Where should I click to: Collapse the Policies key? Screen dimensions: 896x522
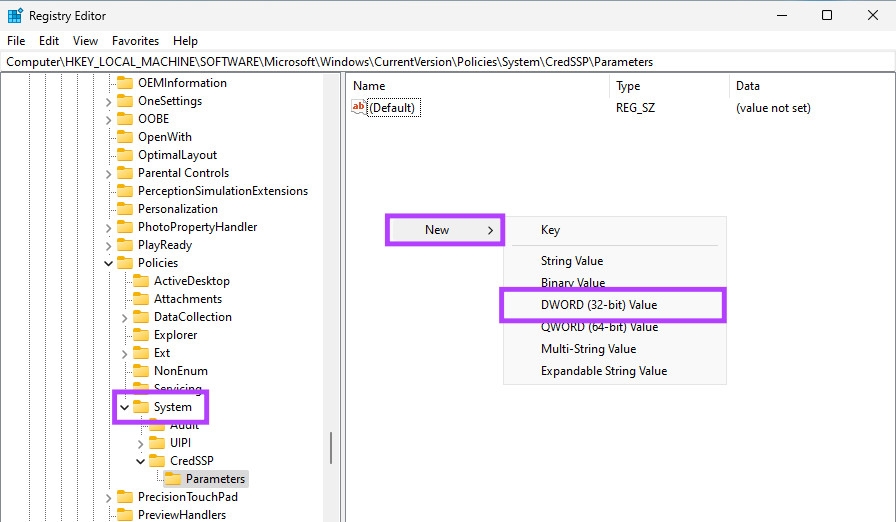pos(109,263)
